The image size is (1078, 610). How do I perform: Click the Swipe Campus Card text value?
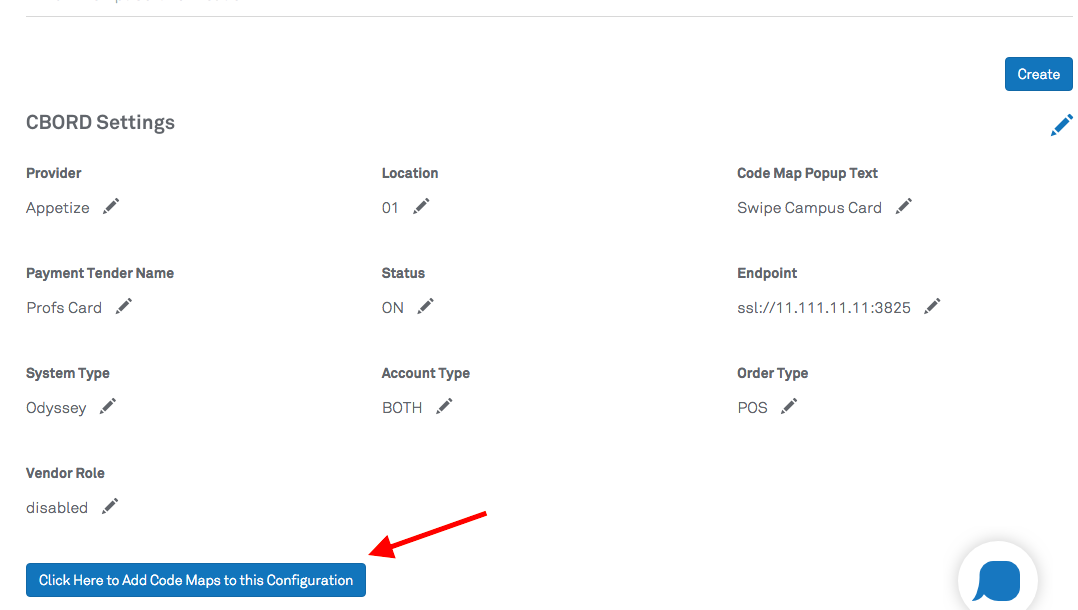(809, 208)
